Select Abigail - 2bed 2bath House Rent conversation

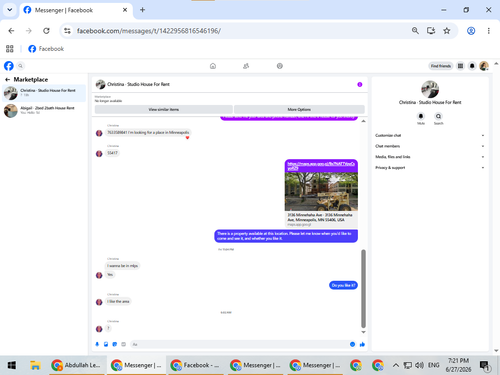pos(44,110)
